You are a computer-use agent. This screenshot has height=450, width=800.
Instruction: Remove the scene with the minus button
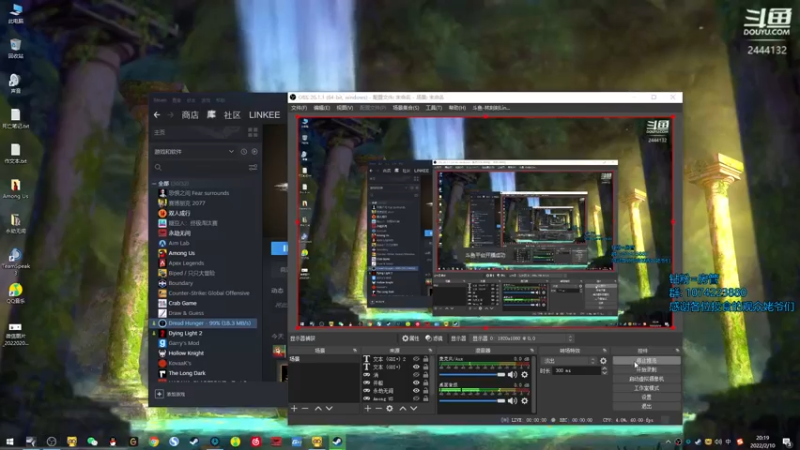[x=305, y=409]
